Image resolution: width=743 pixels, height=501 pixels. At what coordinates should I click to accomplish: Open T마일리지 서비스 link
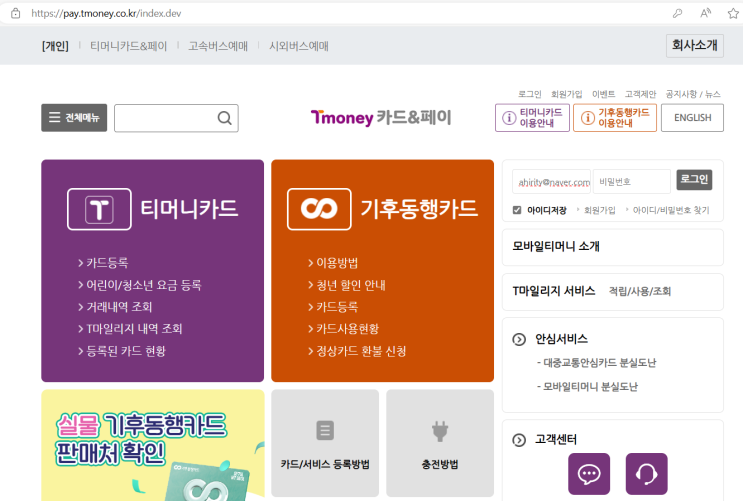pos(553,291)
